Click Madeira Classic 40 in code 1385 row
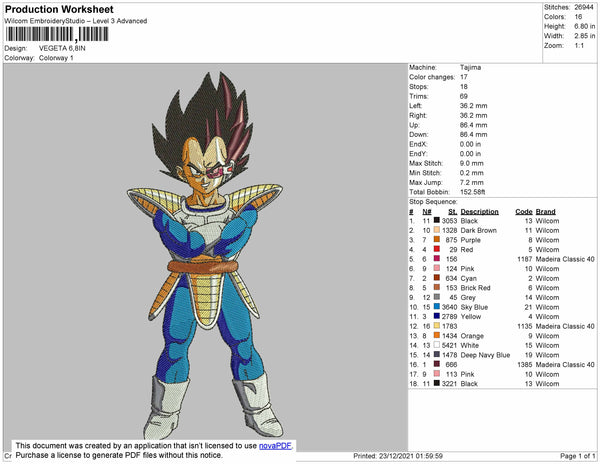The width and height of the screenshot is (600, 464). coord(565,365)
